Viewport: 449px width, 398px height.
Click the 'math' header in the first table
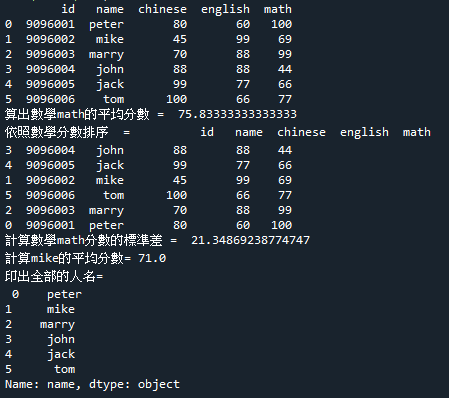click(x=278, y=9)
